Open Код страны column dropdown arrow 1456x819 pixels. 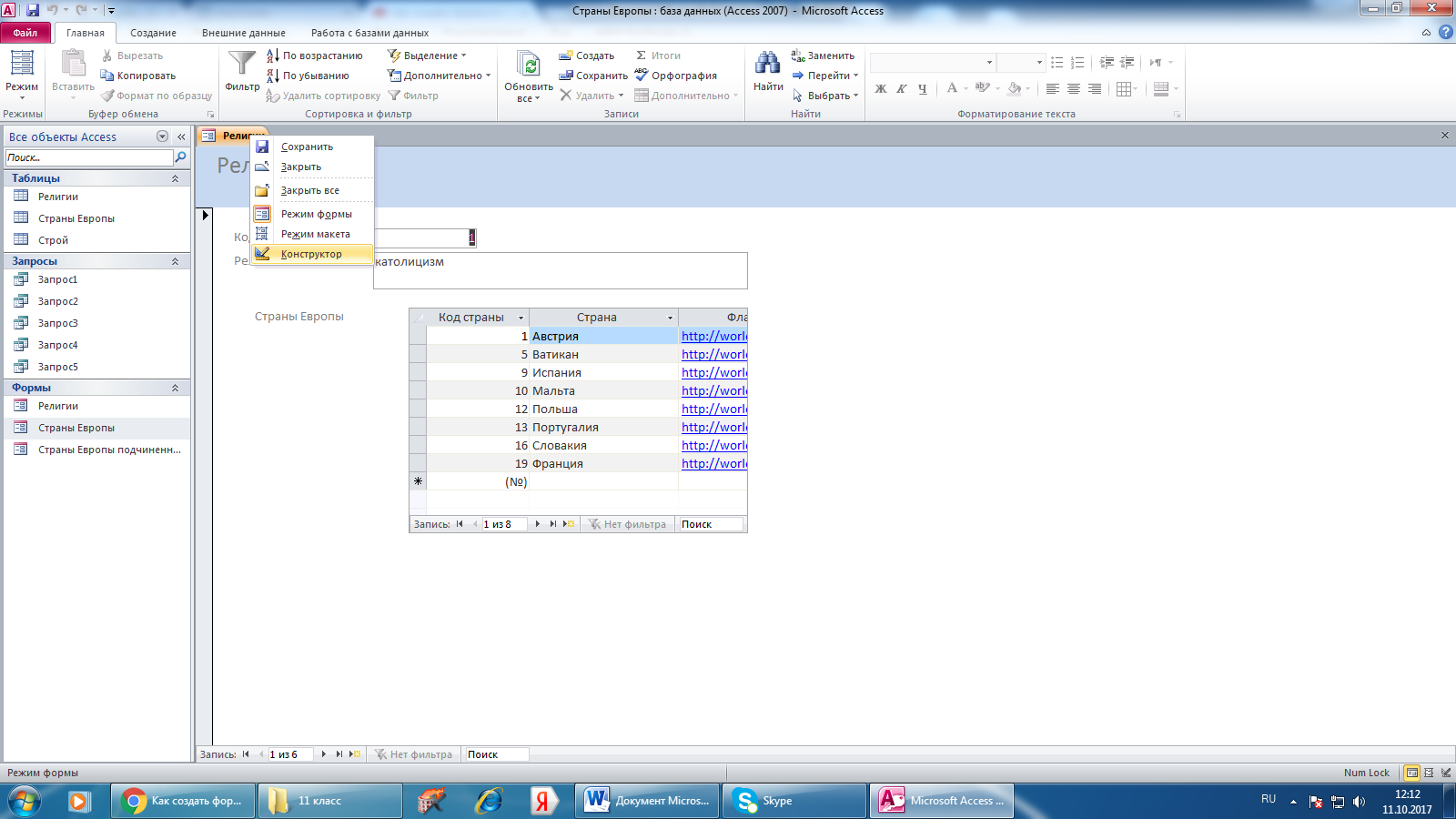click(521, 318)
